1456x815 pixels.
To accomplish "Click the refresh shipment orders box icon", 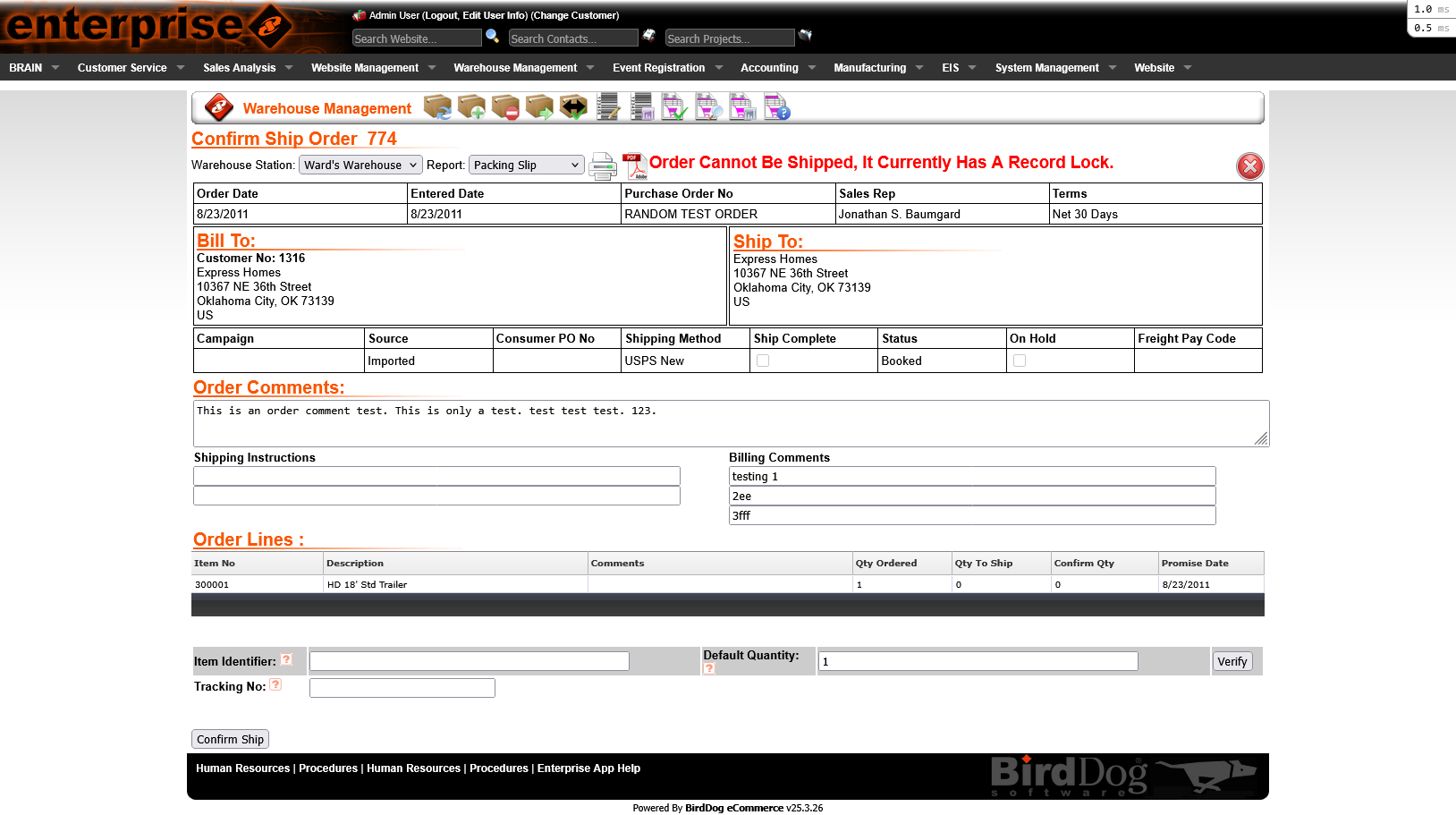I will click(x=437, y=106).
